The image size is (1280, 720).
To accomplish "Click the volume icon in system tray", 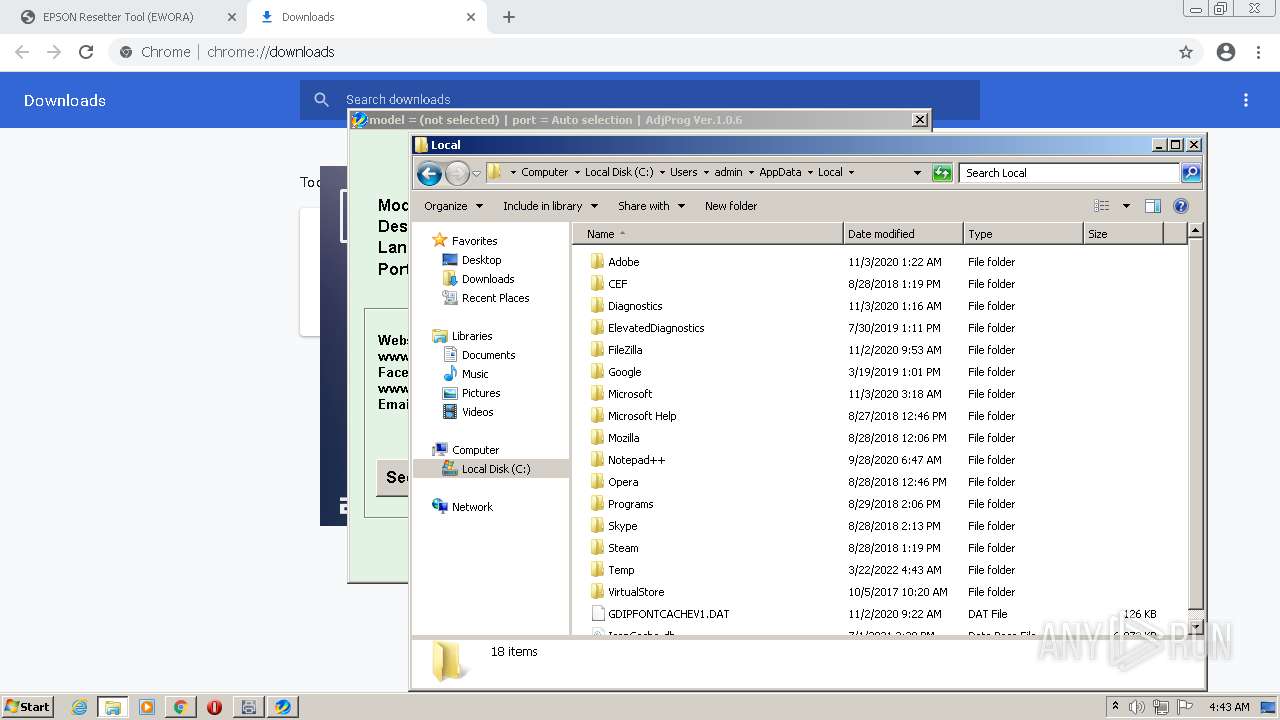I will [x=1137, y=707].
